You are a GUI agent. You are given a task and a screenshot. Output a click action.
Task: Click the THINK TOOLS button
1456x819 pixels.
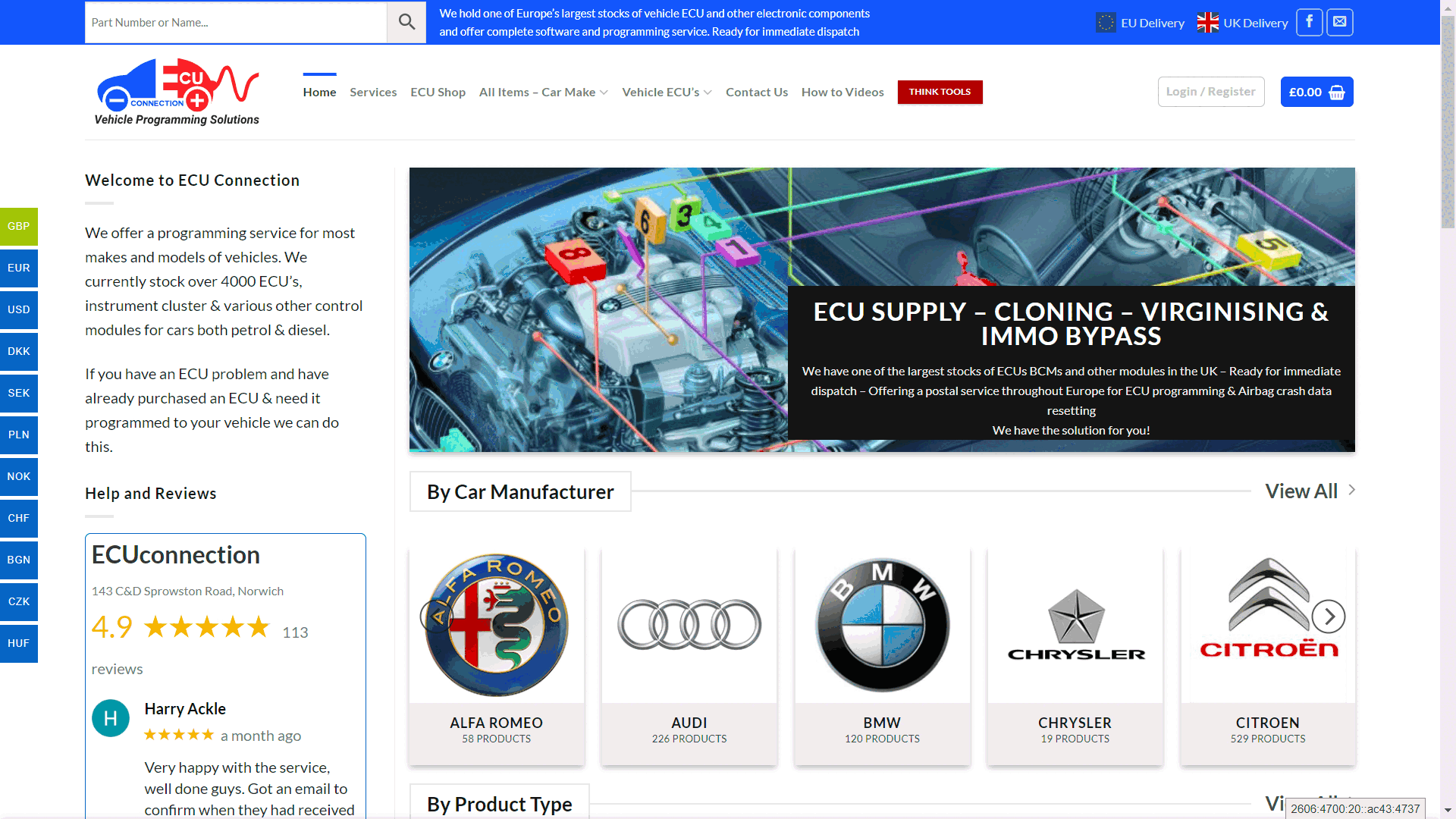(x=940, y=92)
